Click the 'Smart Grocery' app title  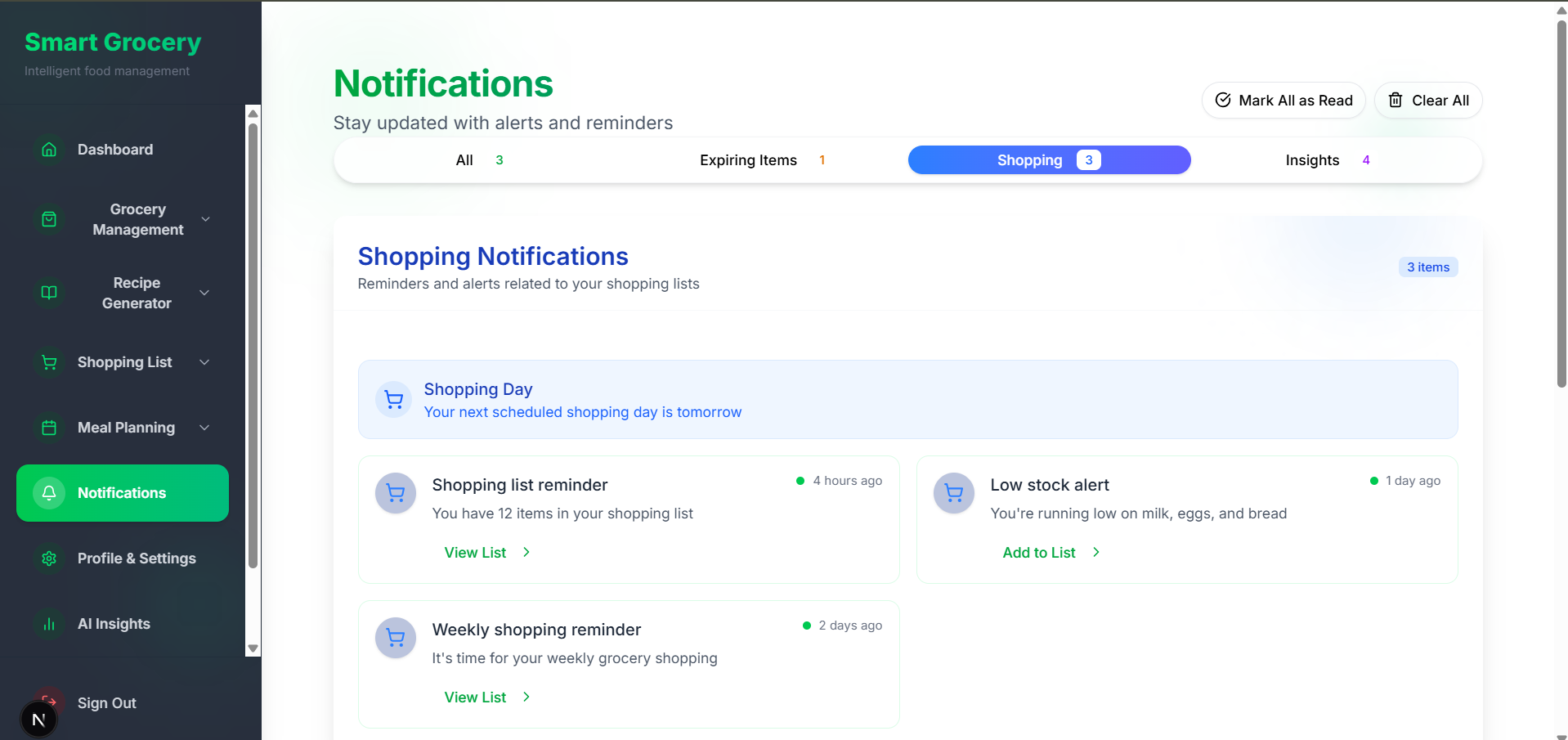tap(113, 42)
